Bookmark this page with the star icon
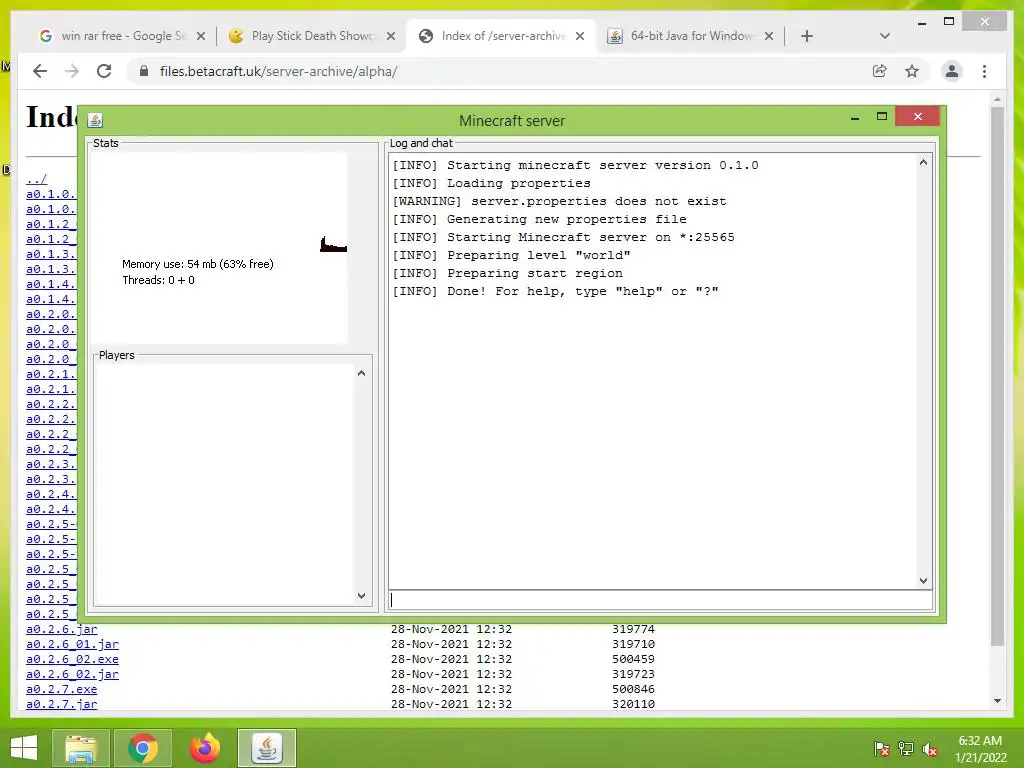 (912, 71)
